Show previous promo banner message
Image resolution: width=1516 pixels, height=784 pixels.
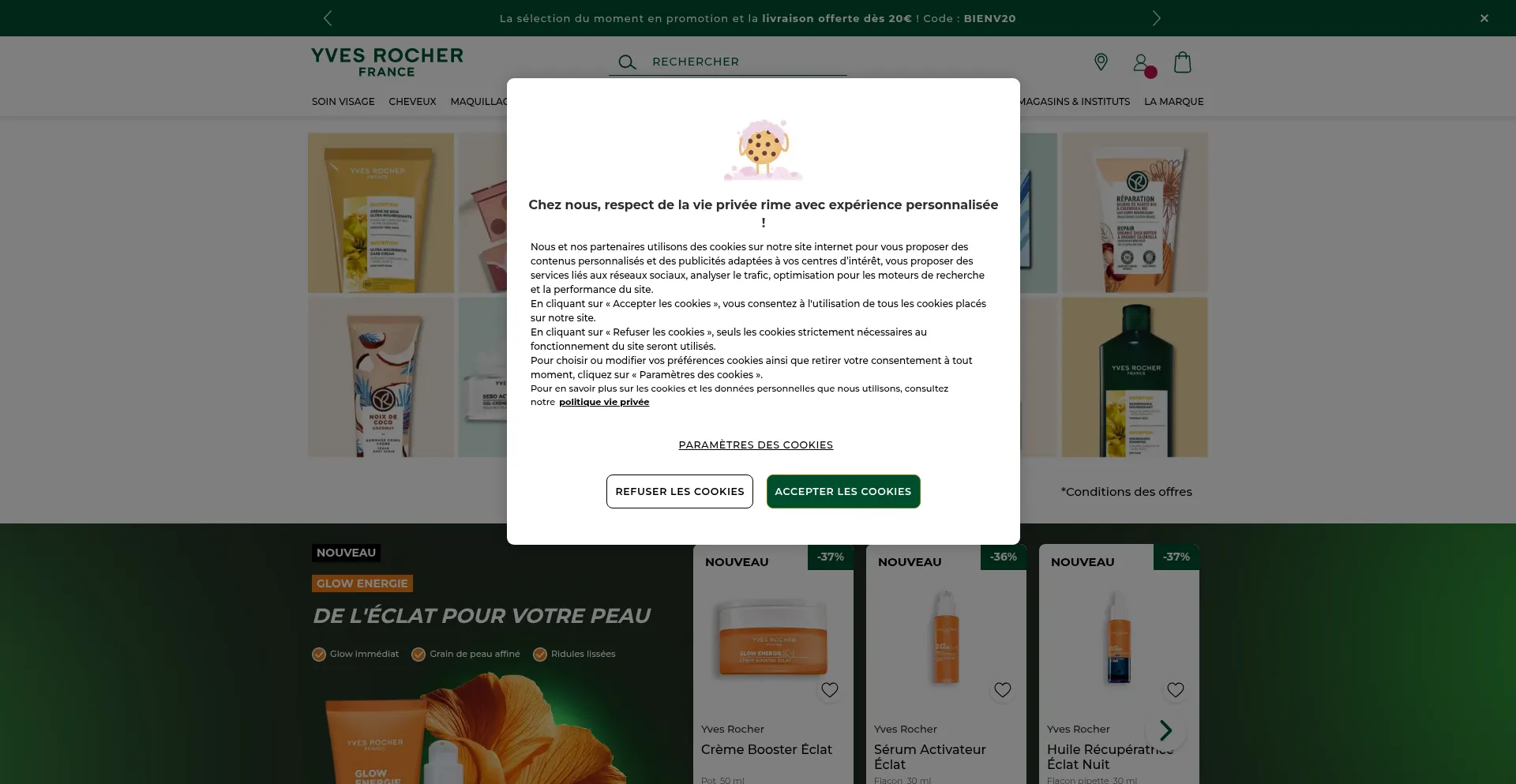click(328, 18)
